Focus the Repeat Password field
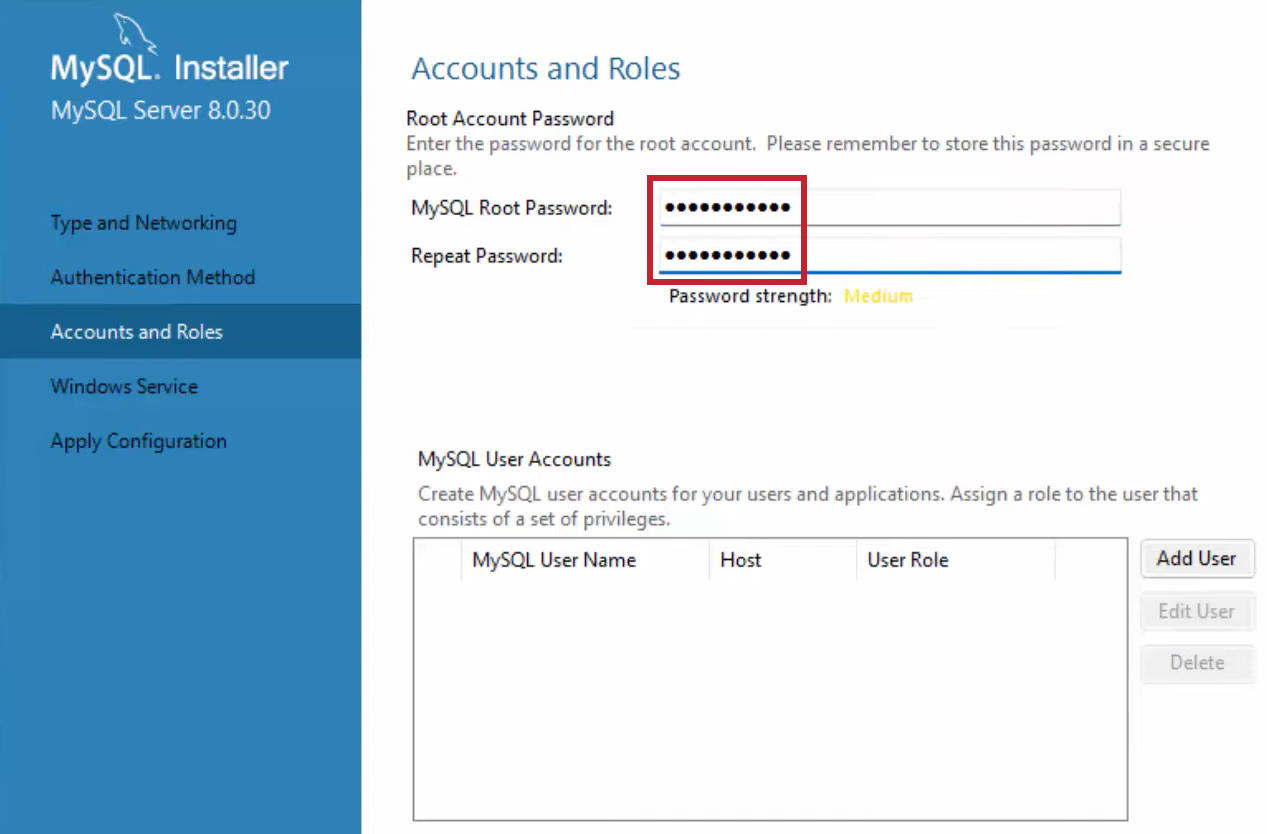Screen dimensions: 1267x834 click(890, 255)
